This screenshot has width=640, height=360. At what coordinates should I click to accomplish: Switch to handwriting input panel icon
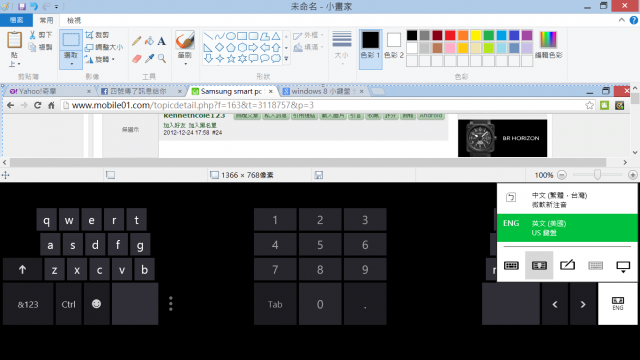tap(567, 265)
